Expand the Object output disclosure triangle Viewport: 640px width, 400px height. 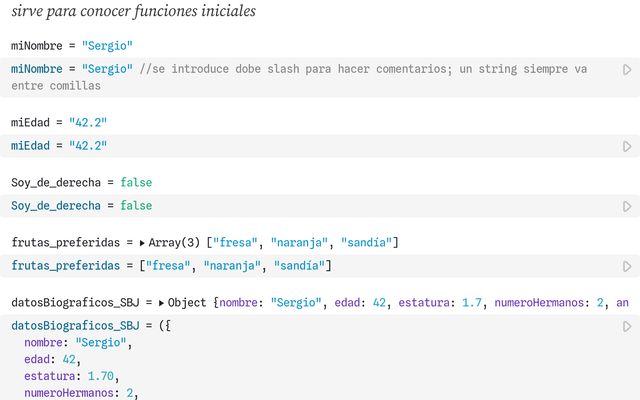tap(161, 303)
